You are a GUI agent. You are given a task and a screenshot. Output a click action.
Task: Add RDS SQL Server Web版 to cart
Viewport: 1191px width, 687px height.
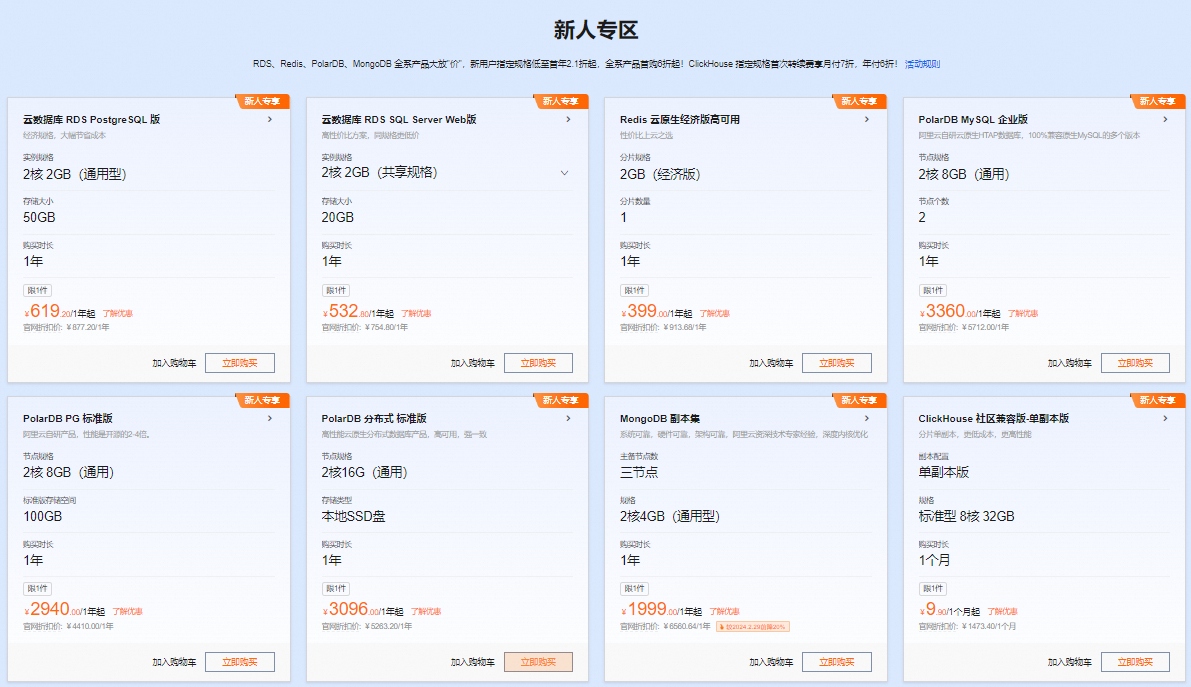pos(472,363)
